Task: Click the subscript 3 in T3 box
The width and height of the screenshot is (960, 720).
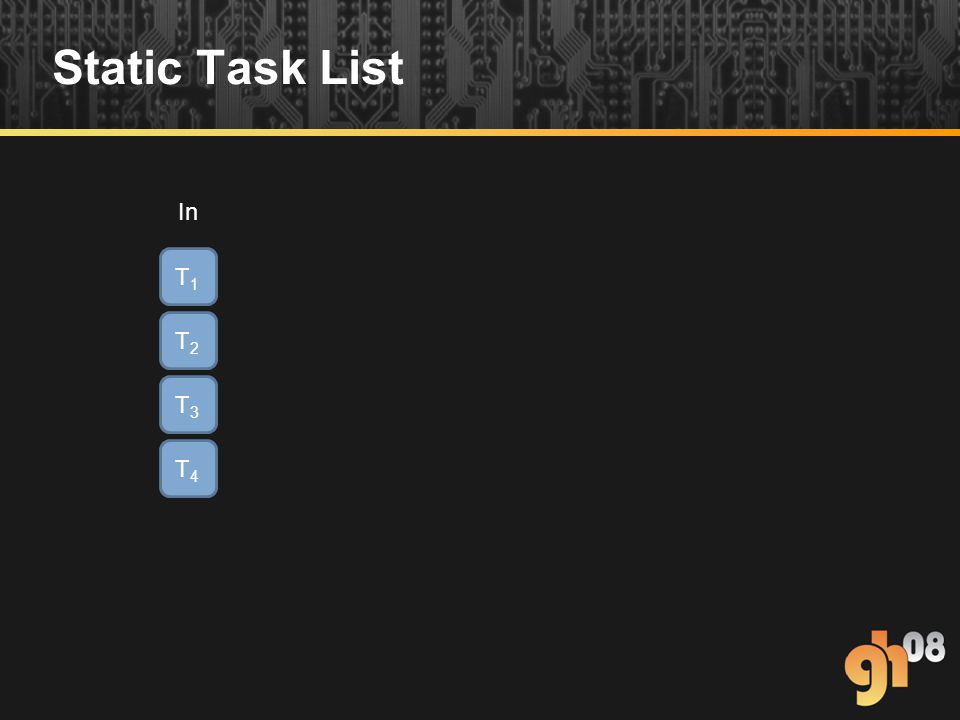Action: (194, 412)
